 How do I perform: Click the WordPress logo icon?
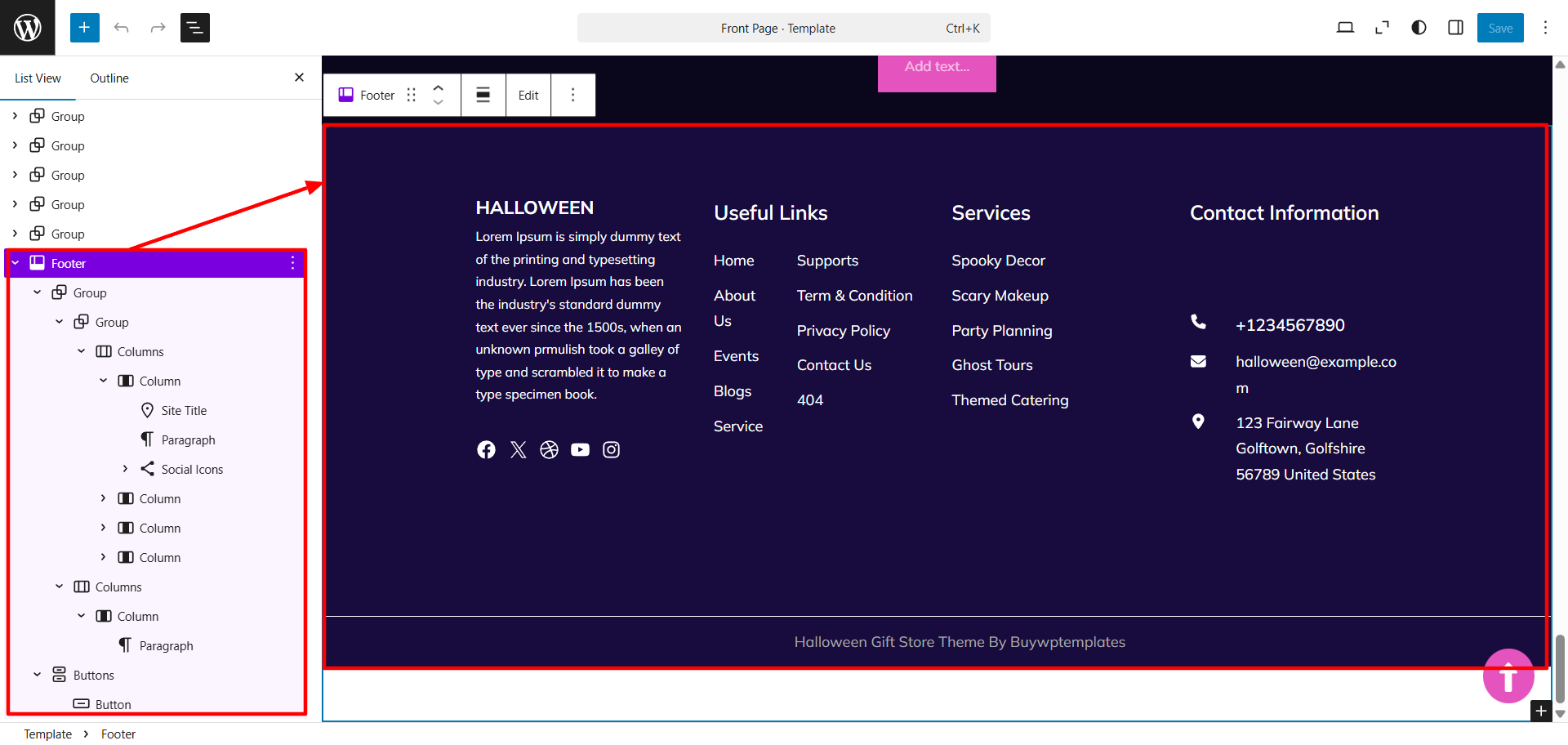tap(28, 28)
